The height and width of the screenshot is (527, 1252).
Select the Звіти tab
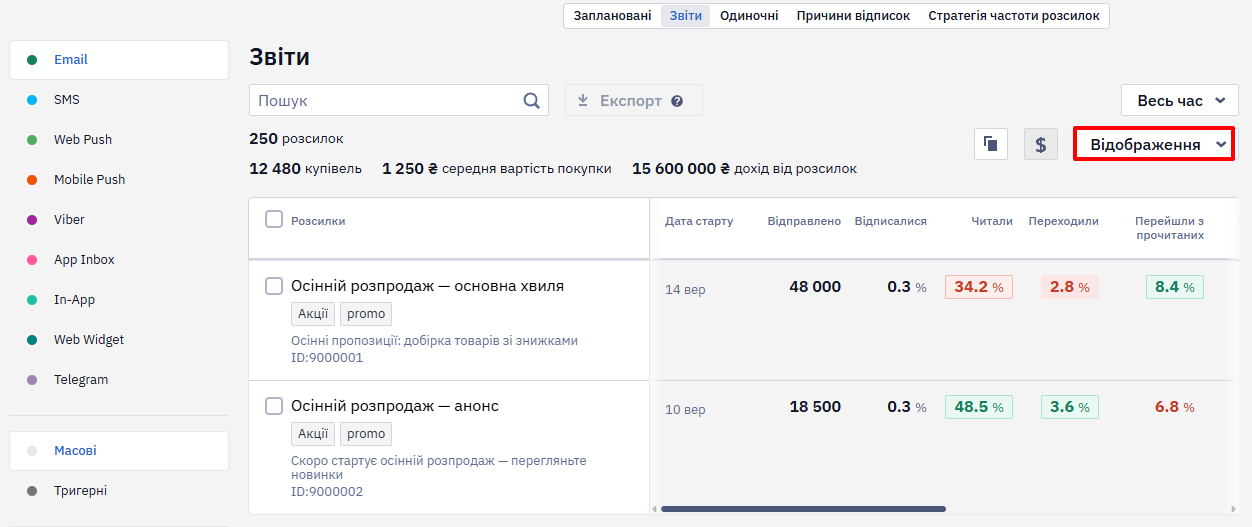pos(685,16)
